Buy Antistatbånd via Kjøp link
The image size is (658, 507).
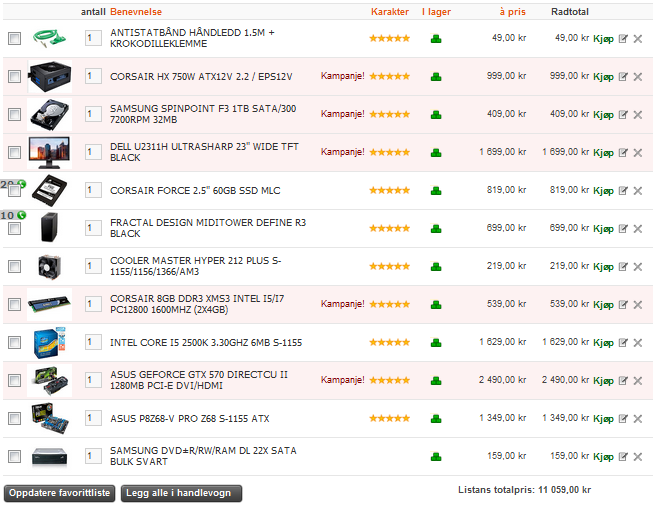[603, 39]
